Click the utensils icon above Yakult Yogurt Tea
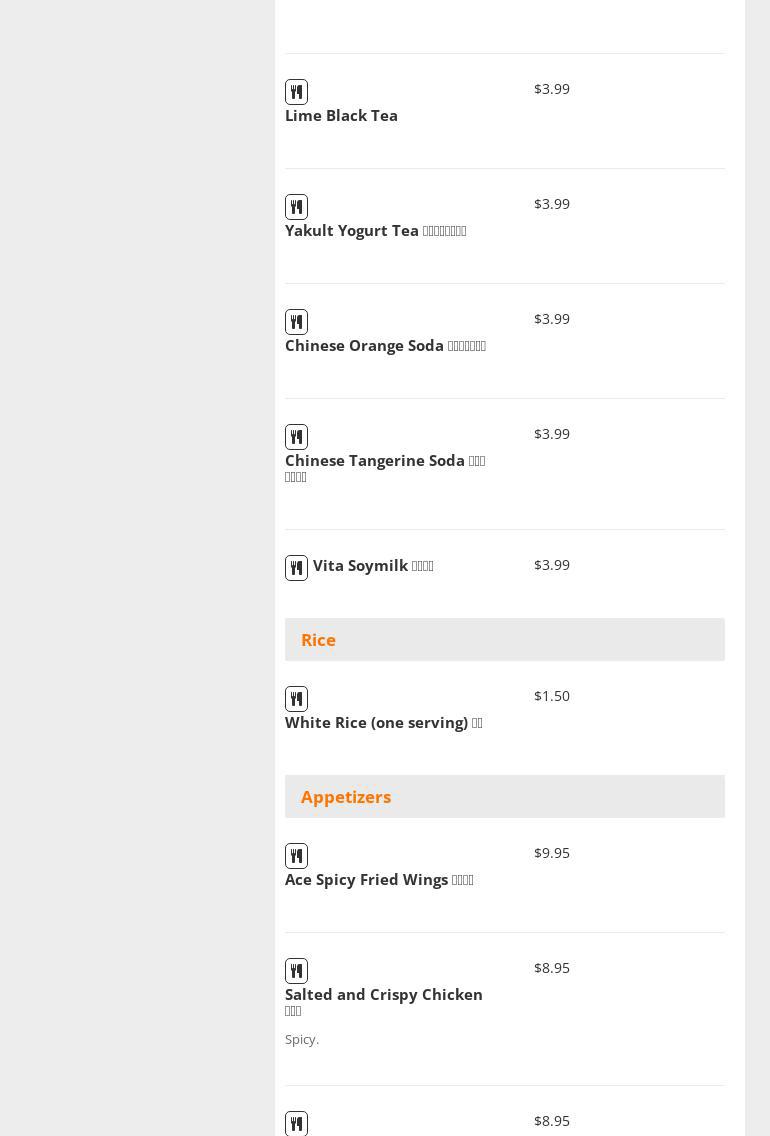This screenshot has height=1136, width=770. coord(296,207)
